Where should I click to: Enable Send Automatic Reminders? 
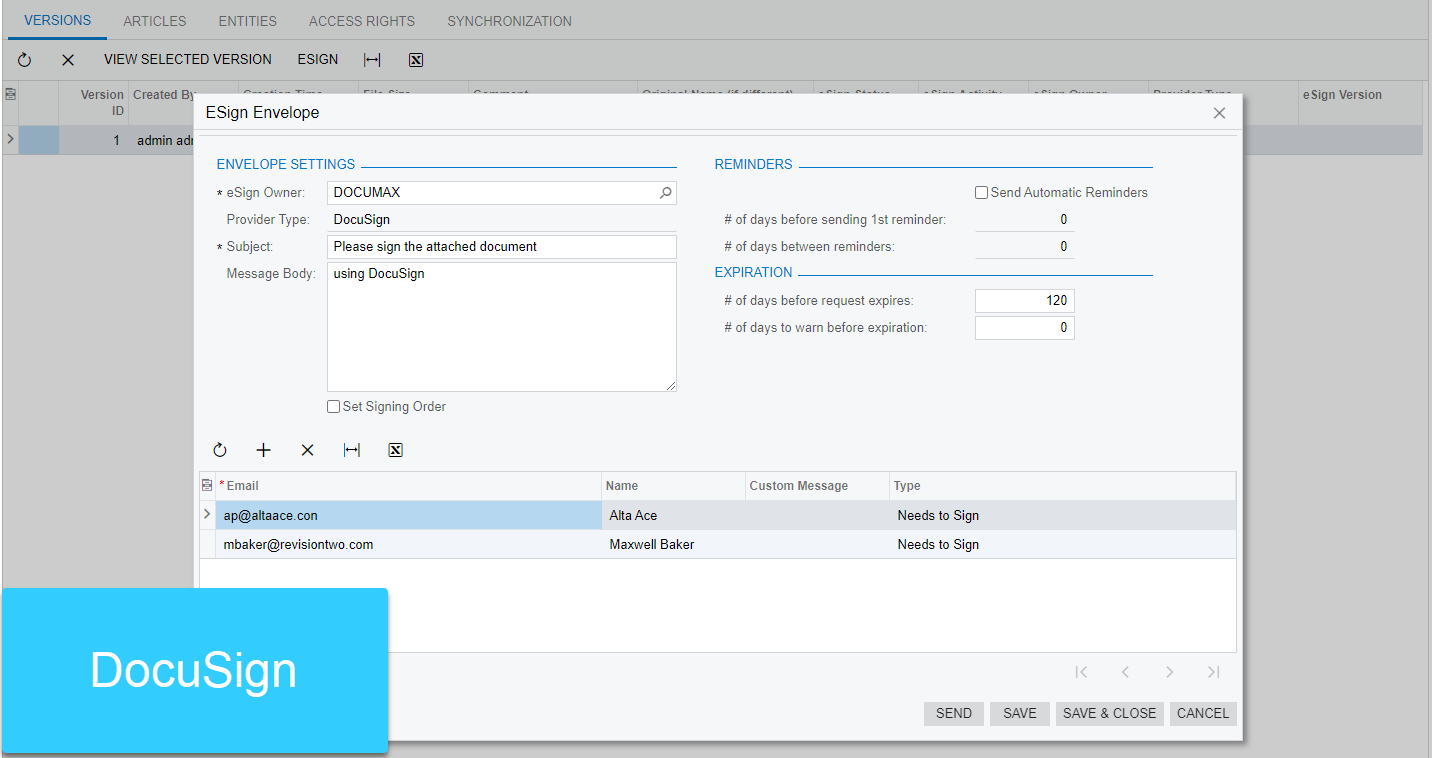tap(982, 193)
